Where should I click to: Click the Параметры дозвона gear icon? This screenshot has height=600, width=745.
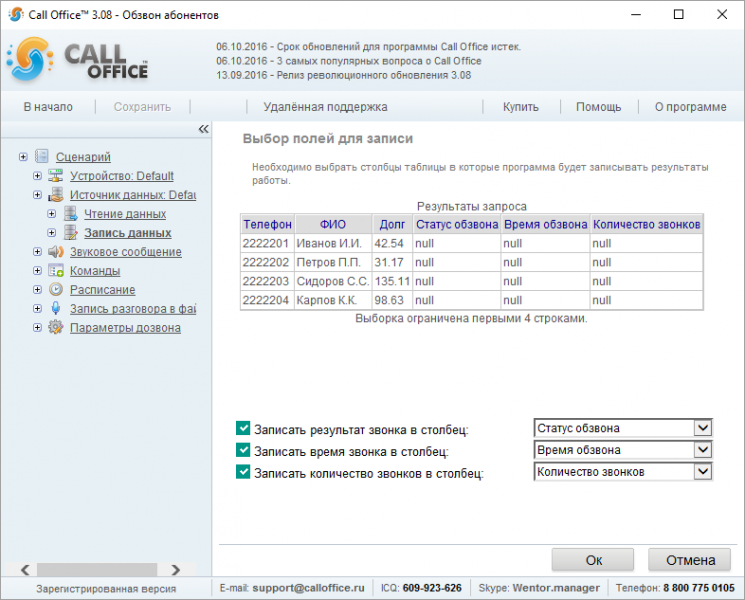point(56,327)
